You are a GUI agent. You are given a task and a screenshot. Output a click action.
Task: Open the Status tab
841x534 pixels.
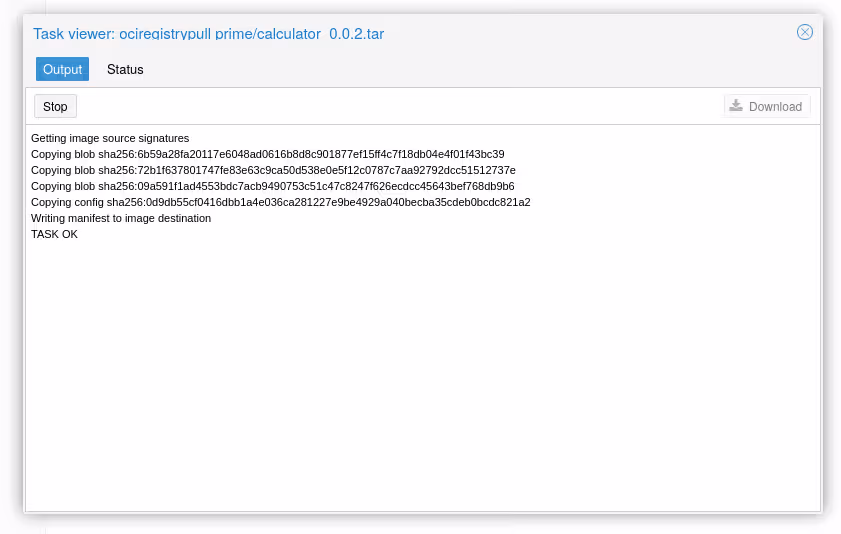tap(125, 69)
